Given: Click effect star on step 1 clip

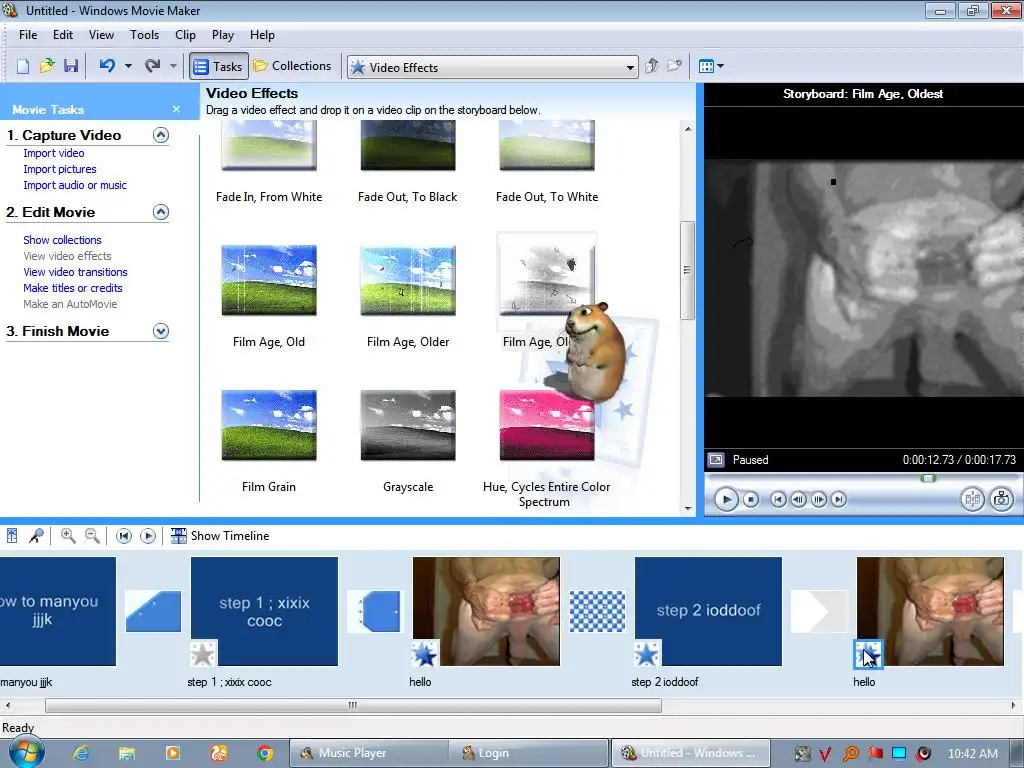Looking at the screenshot, I should (x=202, y=653).
